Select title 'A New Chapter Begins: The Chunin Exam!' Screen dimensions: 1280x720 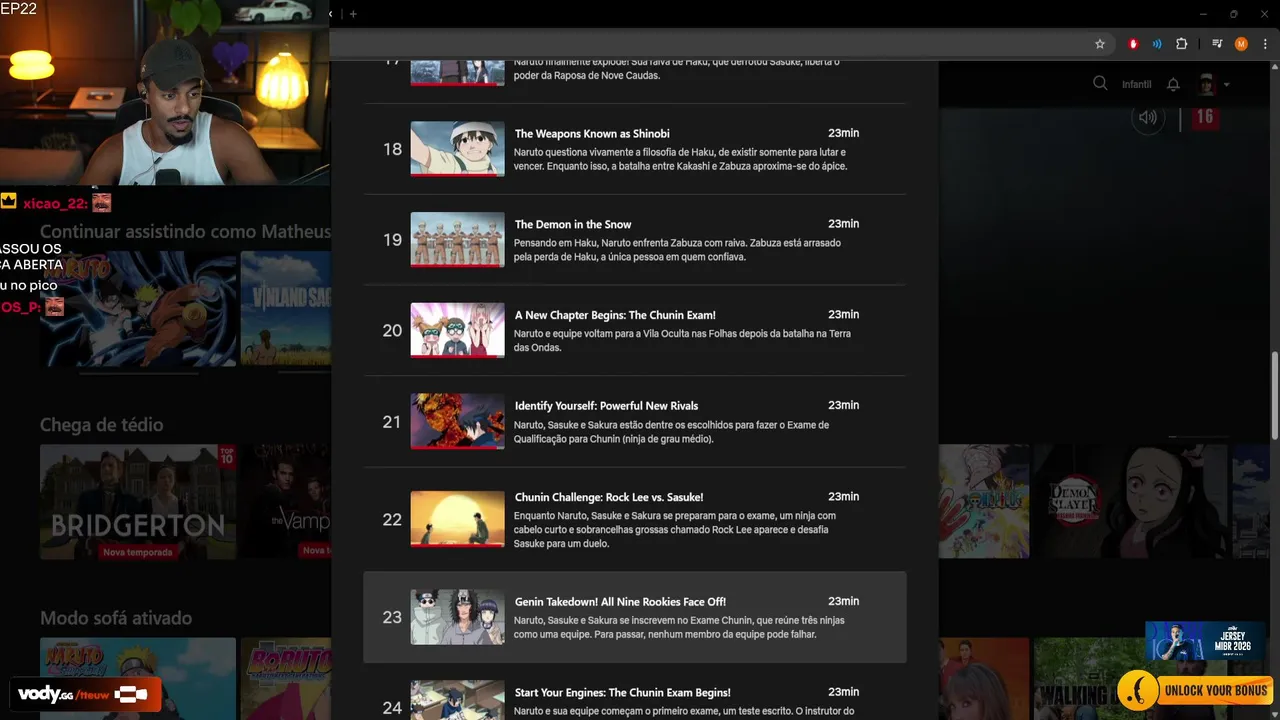tap(615, 315)
